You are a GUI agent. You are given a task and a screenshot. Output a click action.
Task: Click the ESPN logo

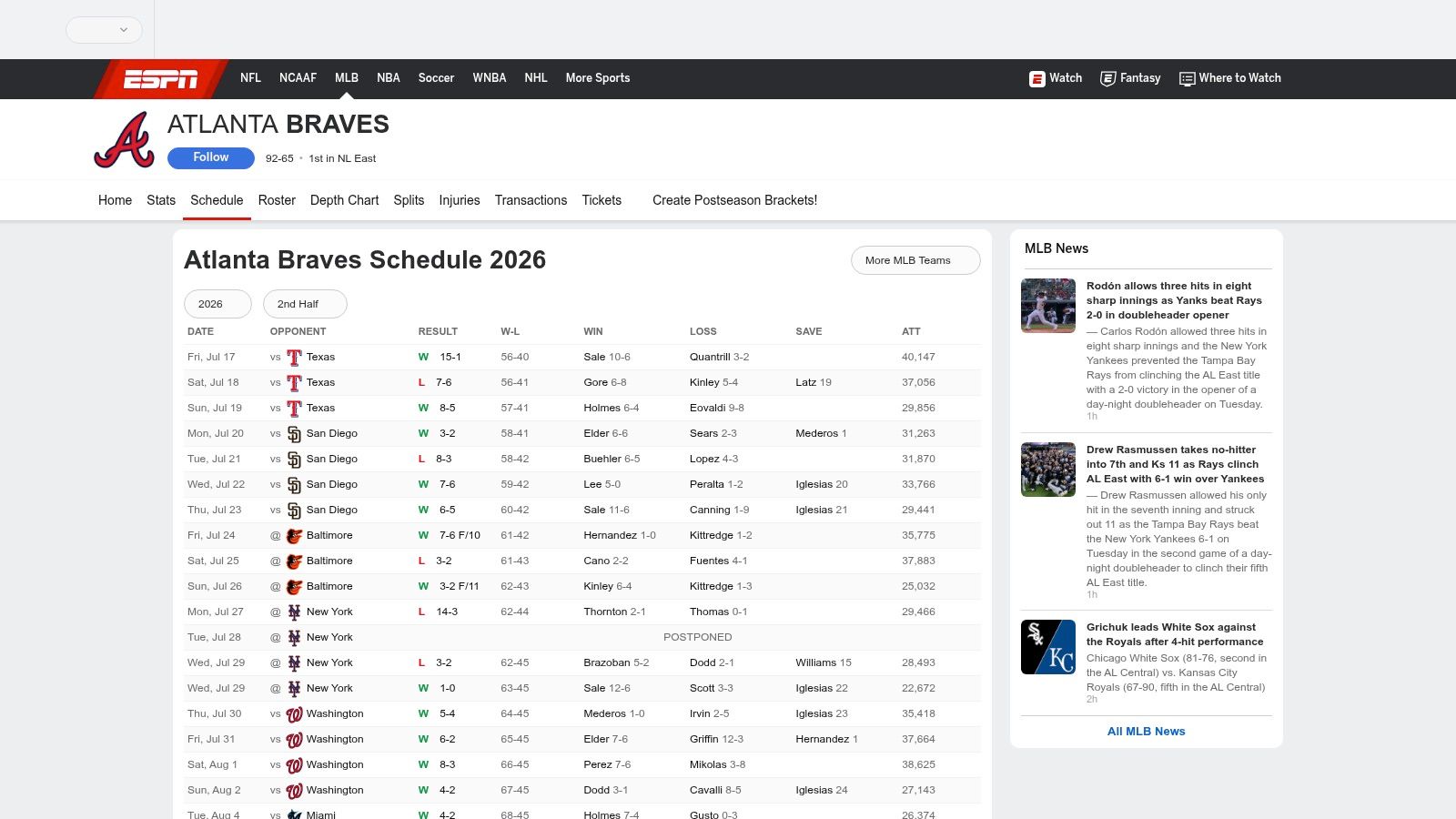160,79
